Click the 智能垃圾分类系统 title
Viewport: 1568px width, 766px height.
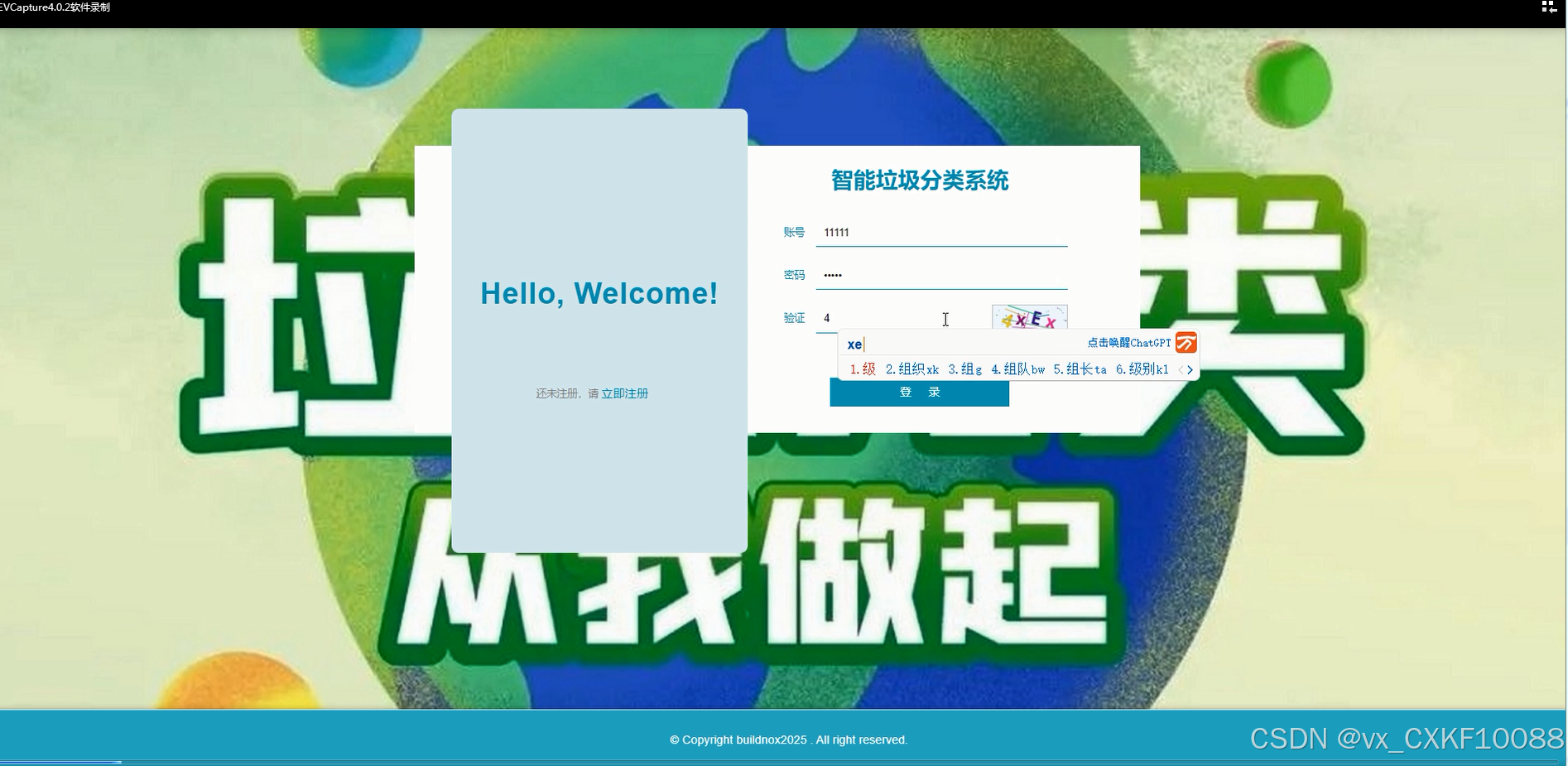coord(919,181)
